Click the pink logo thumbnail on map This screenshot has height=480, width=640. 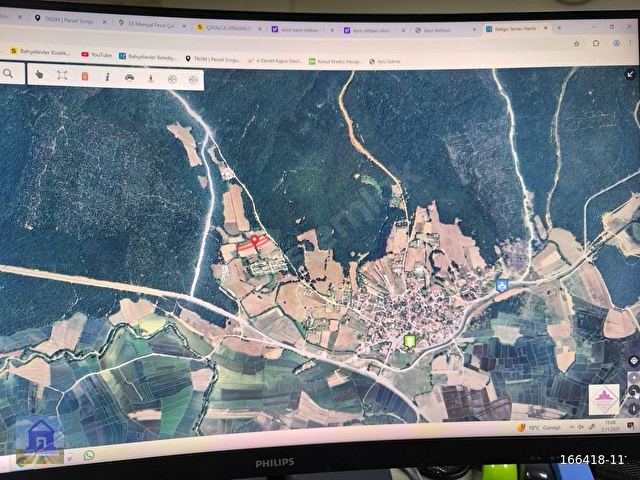[x=604, y=399]
